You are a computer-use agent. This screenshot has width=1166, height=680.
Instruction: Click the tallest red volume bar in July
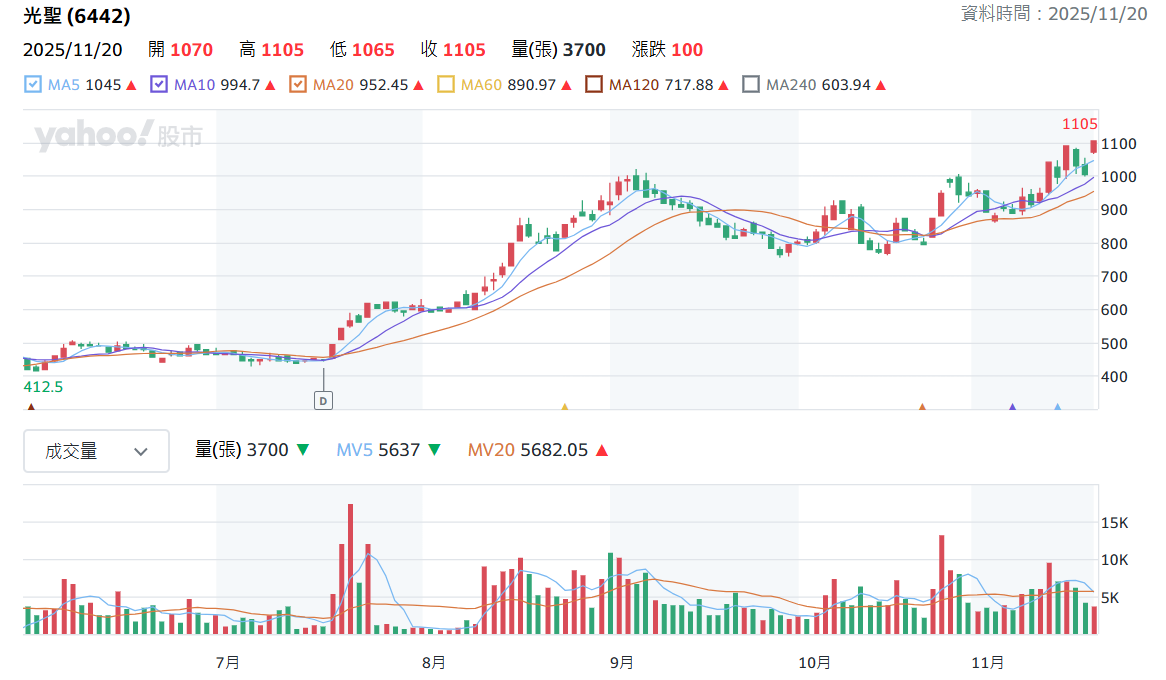tap(350, 569)
